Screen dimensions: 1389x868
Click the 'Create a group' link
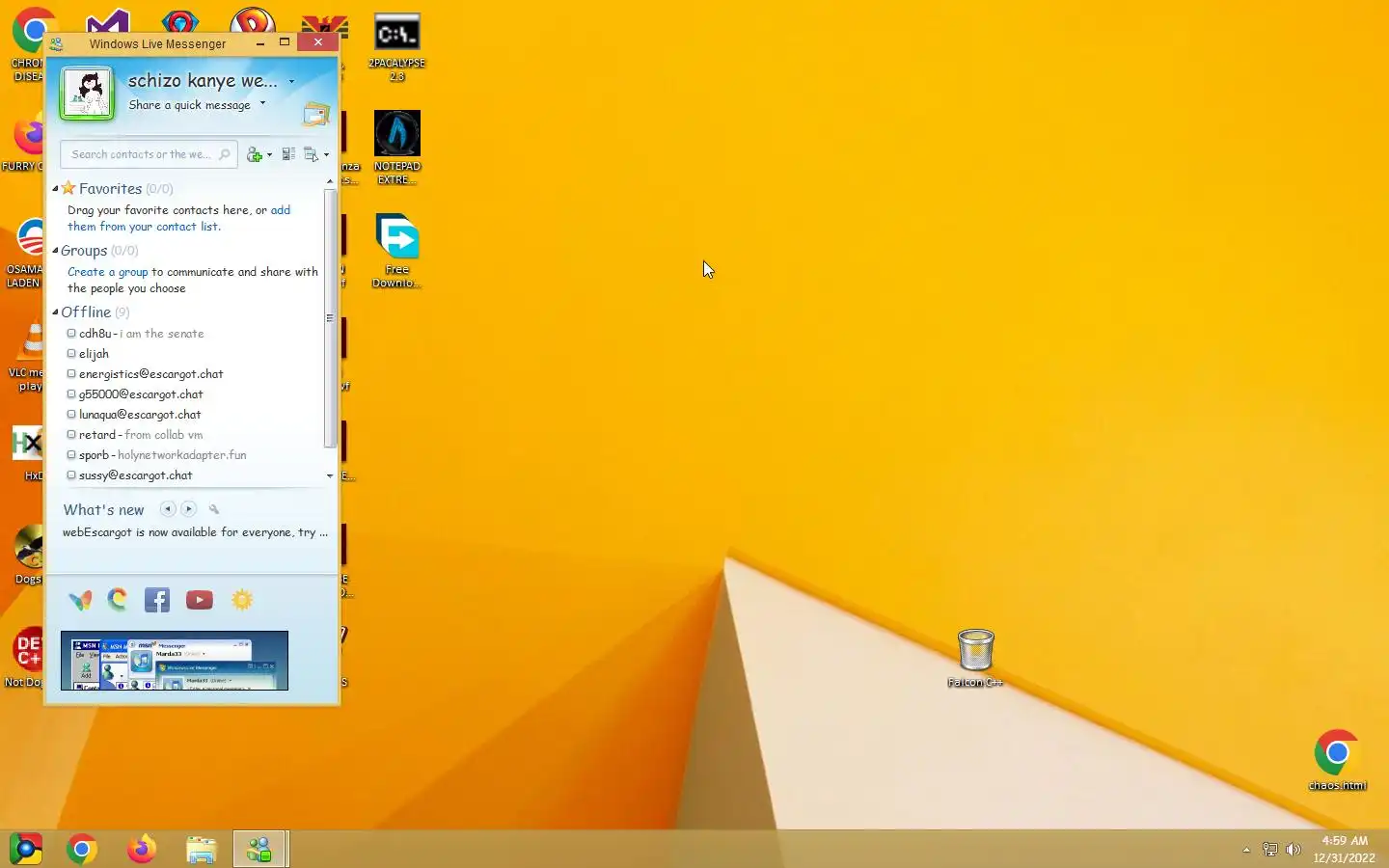click(x=107, y=272)
